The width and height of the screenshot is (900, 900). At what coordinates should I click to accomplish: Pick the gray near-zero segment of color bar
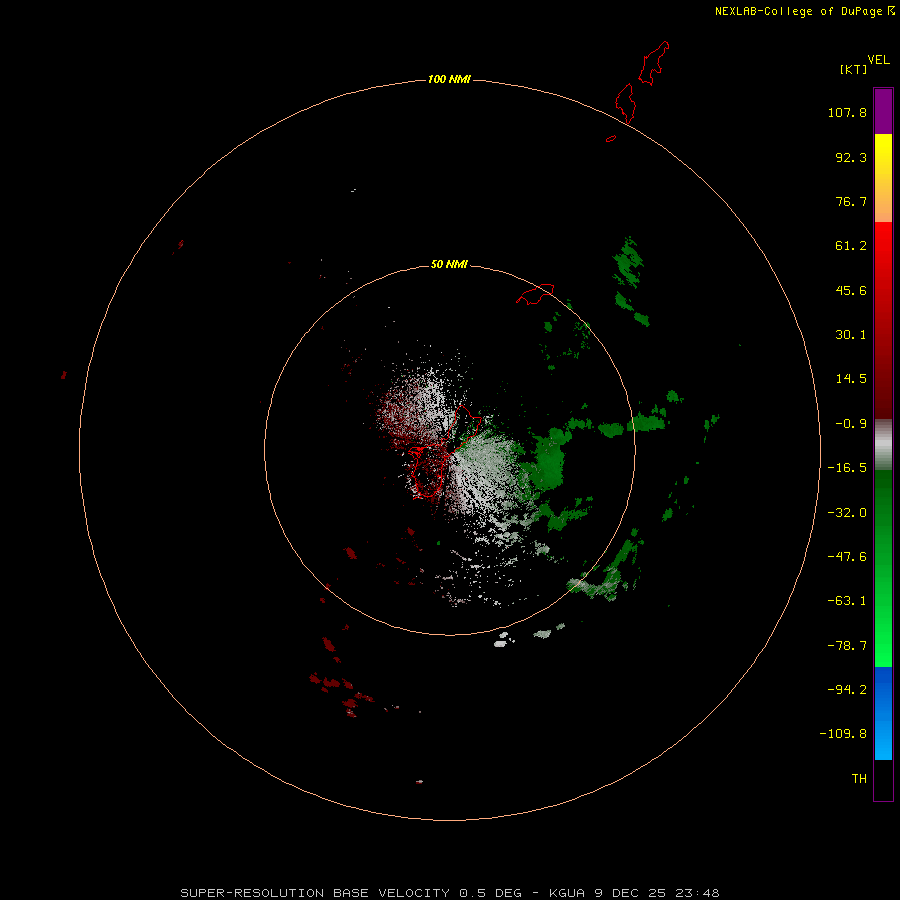[x=883, y=445]
